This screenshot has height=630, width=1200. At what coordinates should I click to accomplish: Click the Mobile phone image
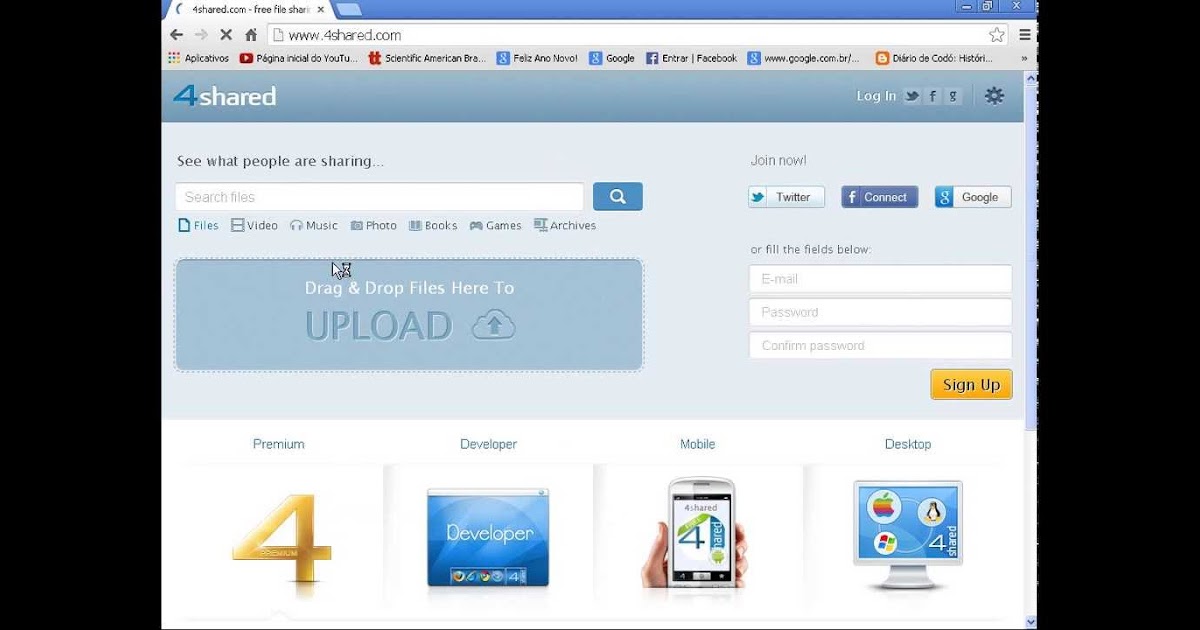pyautogui.click(x=696, y=533)
